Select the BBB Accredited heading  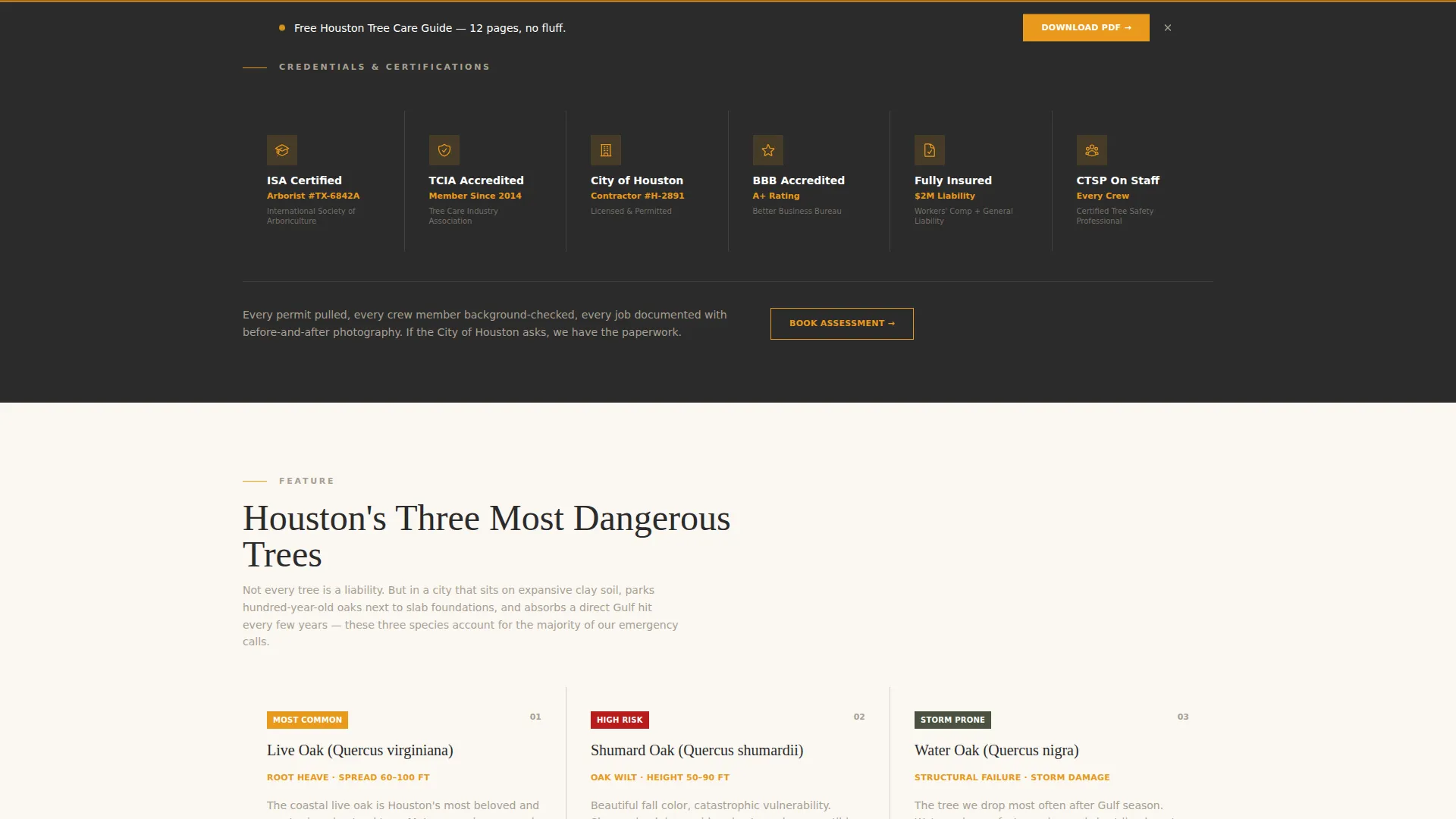point(799,180)
